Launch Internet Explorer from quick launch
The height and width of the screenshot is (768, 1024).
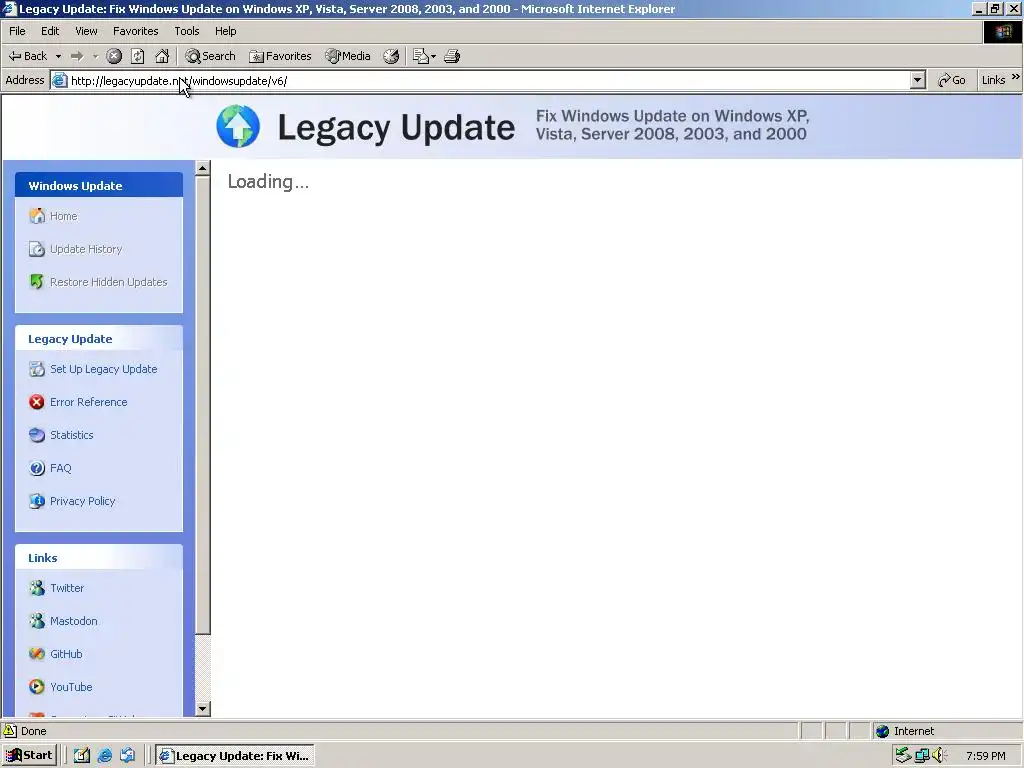[104, 756]
